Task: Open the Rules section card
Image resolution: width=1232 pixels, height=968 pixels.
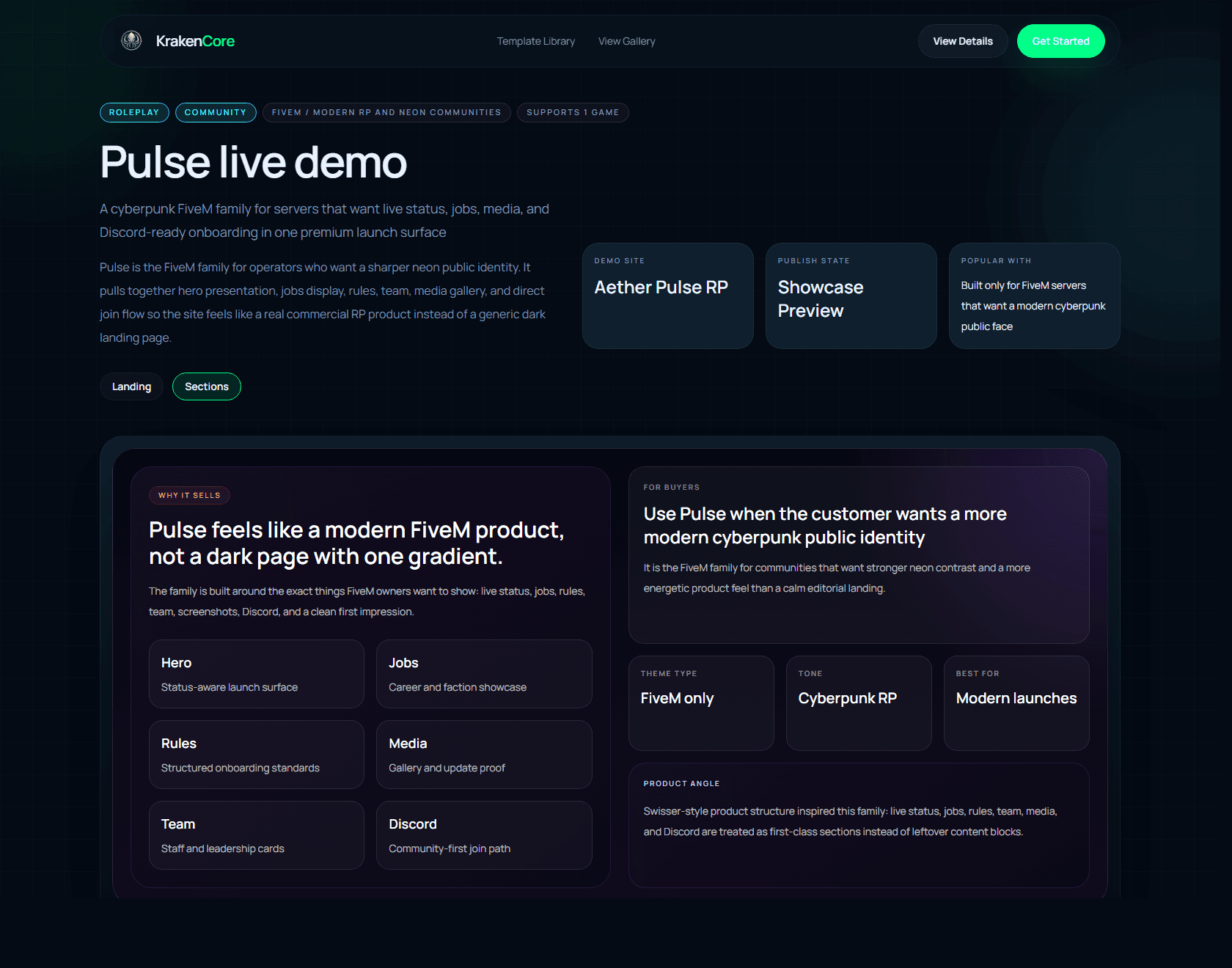Action: pyautogui.click(x=257, y=755)
